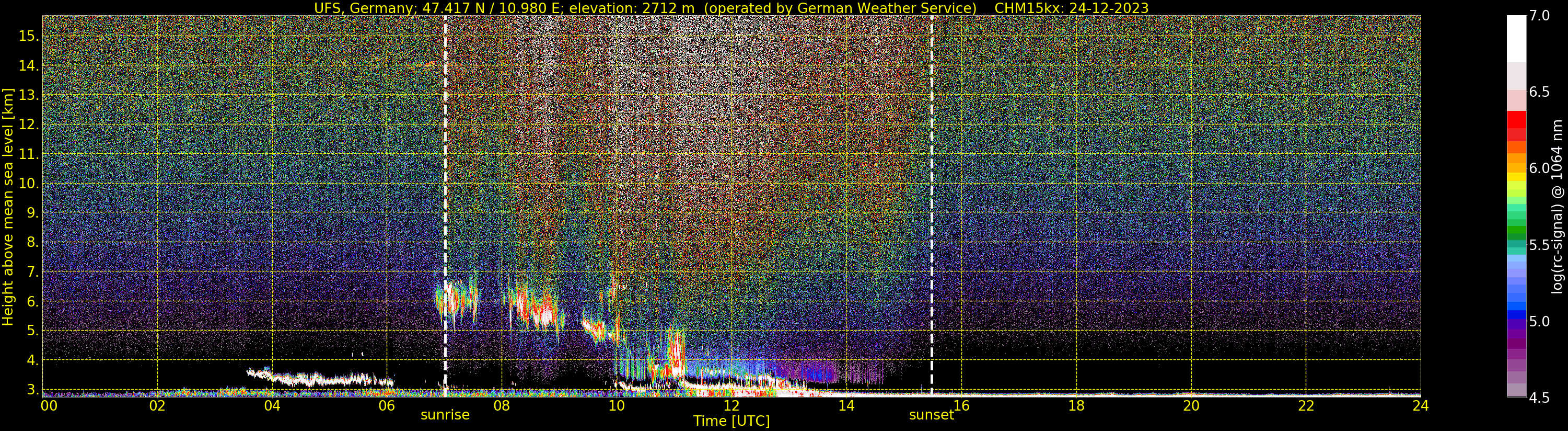This screenshot has height=431, width=1568.
Task: Click height tick label '9.'
Action: (x=33, y=213)
